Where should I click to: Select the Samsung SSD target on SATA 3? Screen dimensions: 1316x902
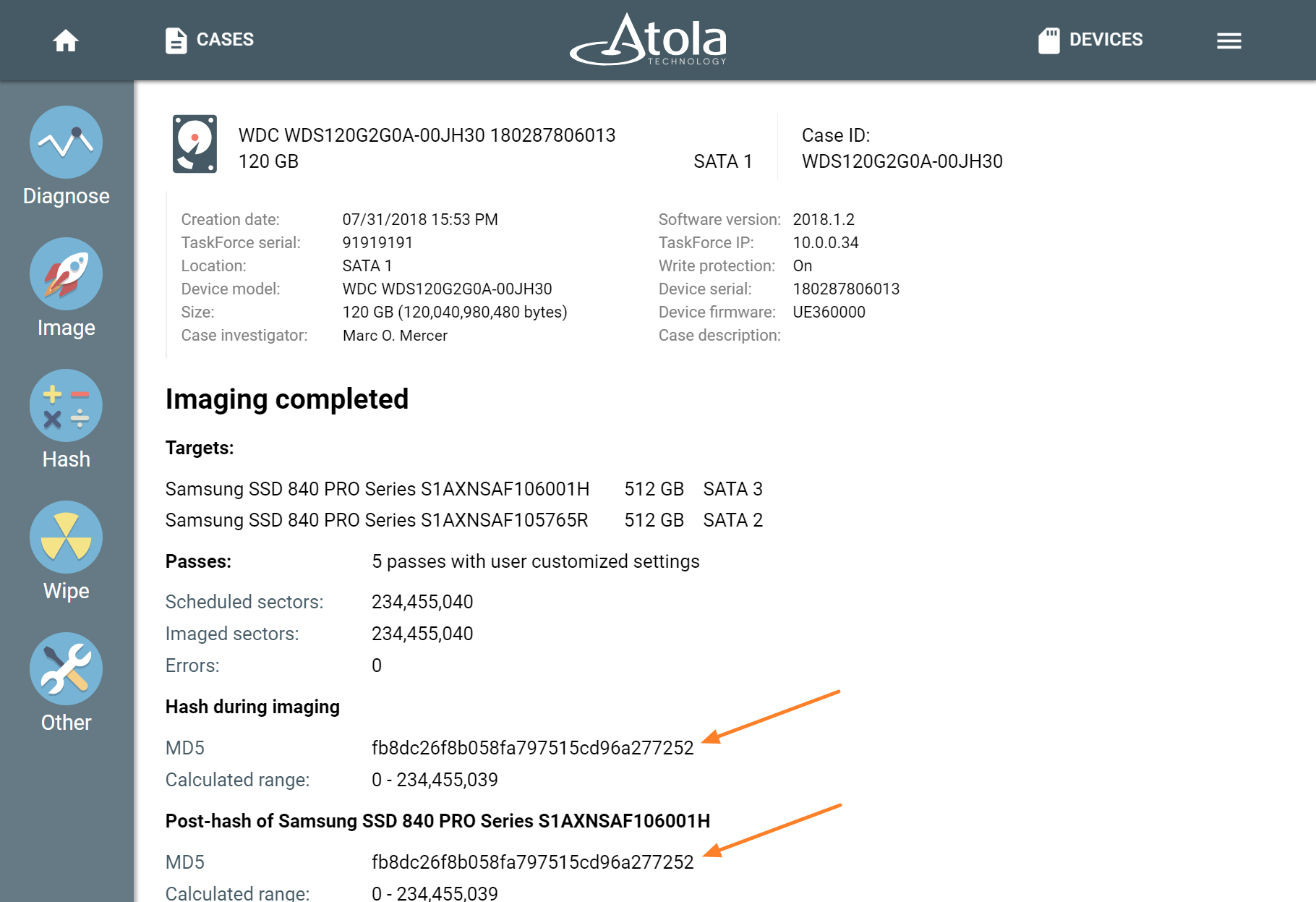[377, 489]
